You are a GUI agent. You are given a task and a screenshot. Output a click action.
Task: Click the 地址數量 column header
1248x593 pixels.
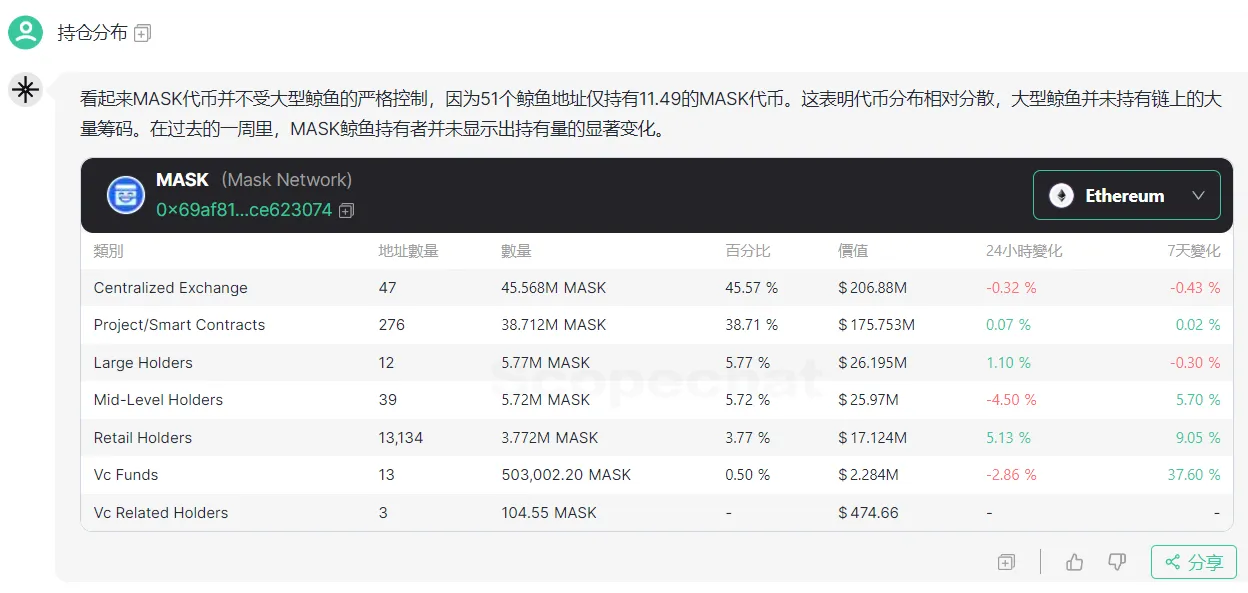click(x=409, y=251)
